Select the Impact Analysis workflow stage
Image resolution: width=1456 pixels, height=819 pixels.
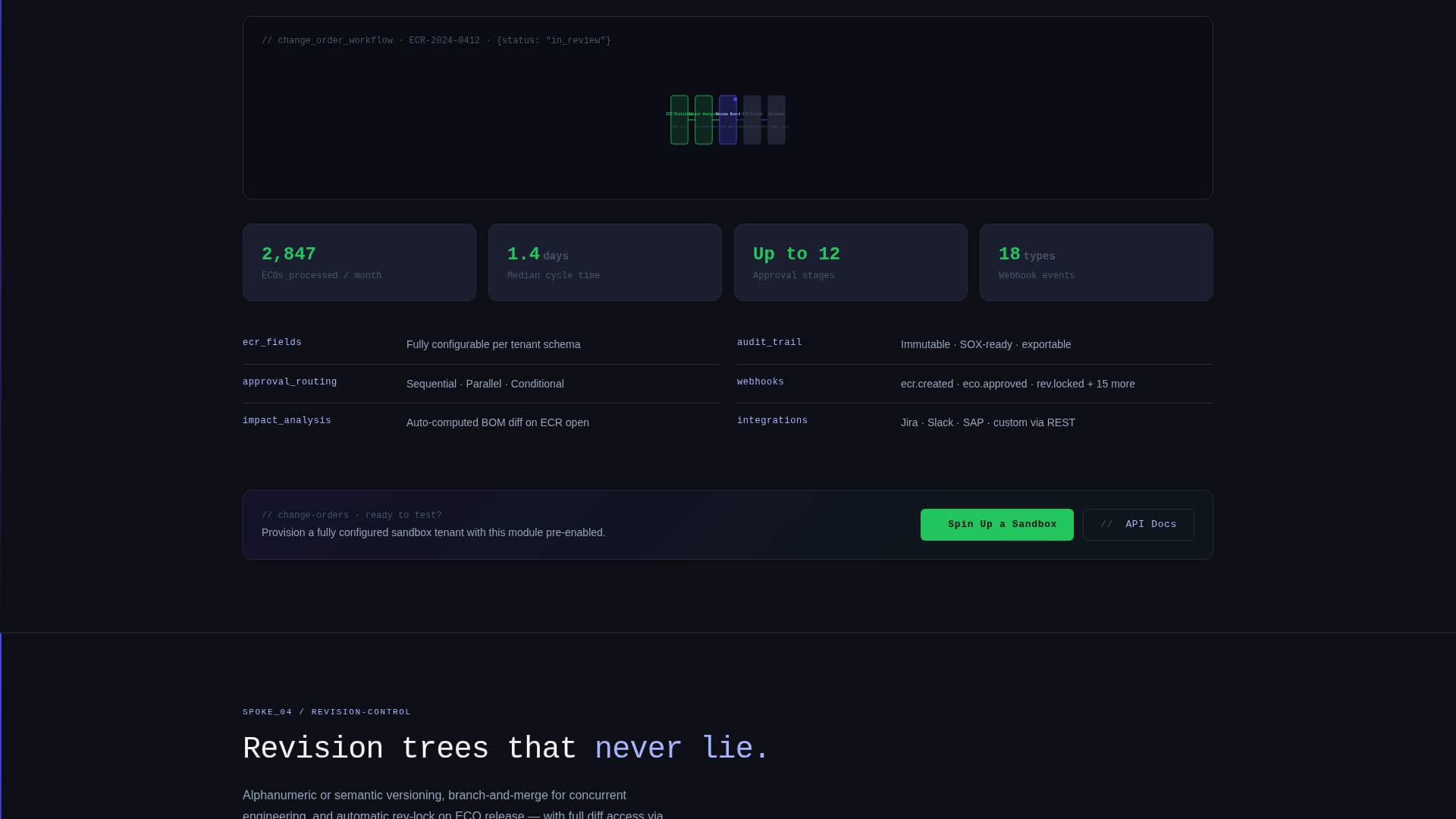[x=704, y=120]
